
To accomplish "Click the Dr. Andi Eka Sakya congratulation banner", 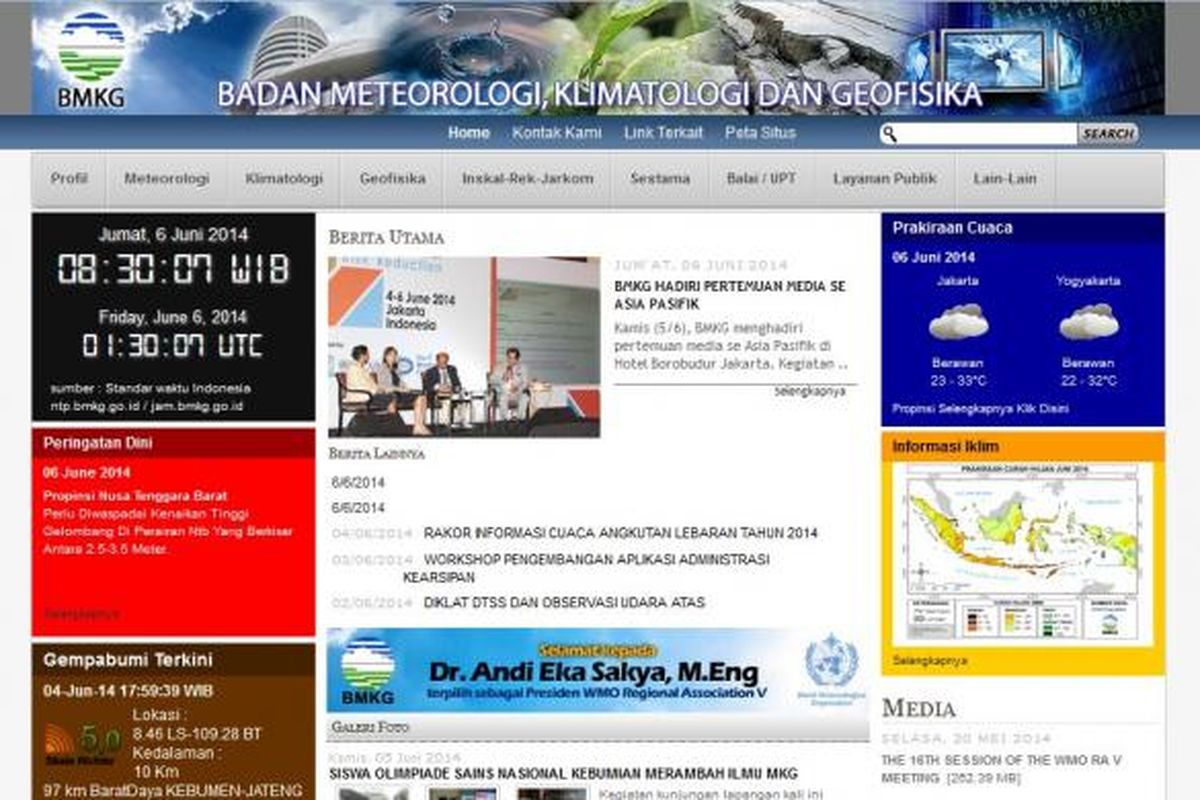I will point(598,670).
